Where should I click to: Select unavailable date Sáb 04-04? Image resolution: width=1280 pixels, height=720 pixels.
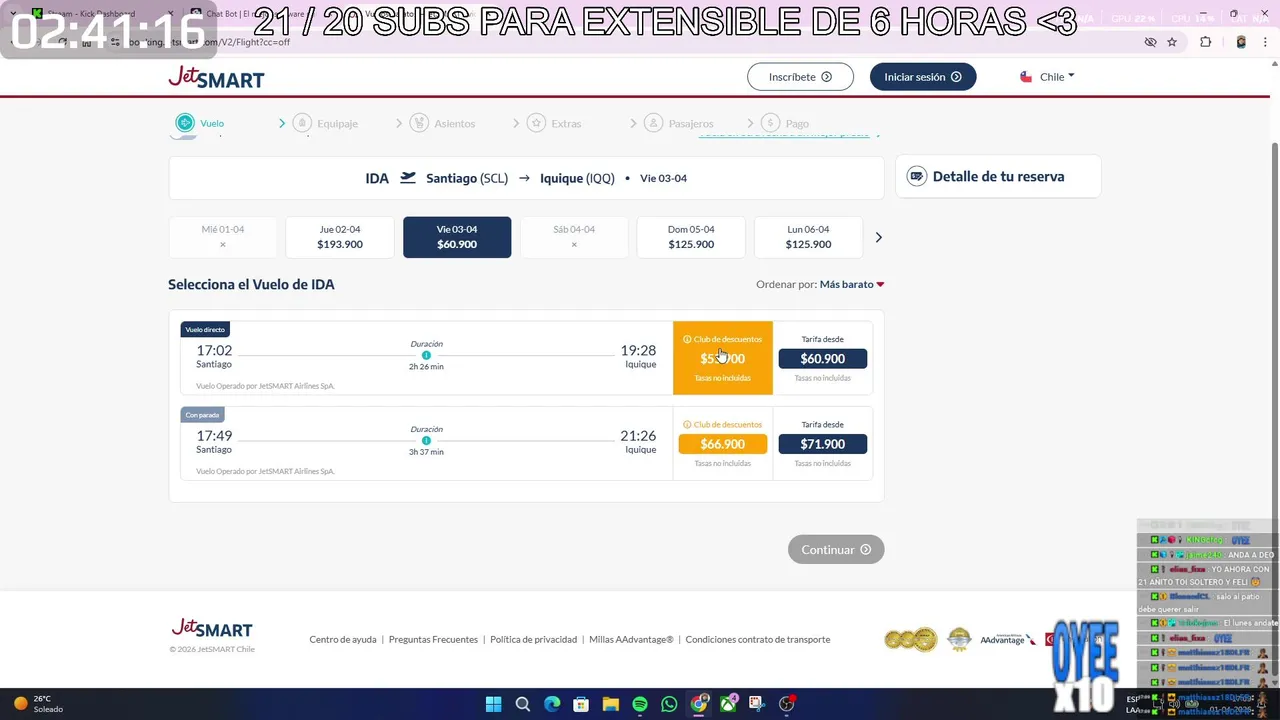pos(574,237)
